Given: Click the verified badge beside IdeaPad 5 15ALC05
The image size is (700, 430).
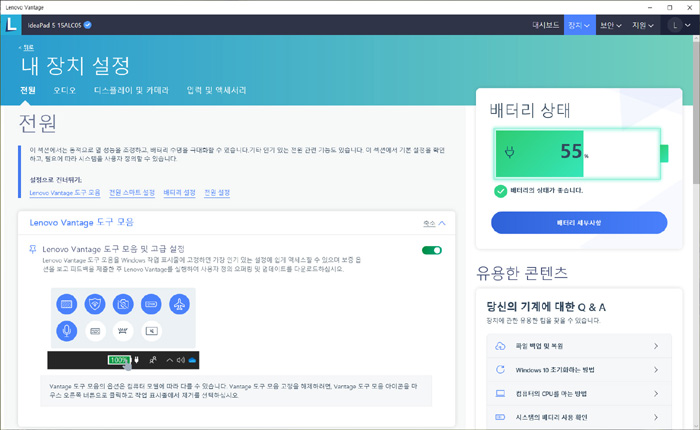Looking at the screenshot, I should [88, 25].
